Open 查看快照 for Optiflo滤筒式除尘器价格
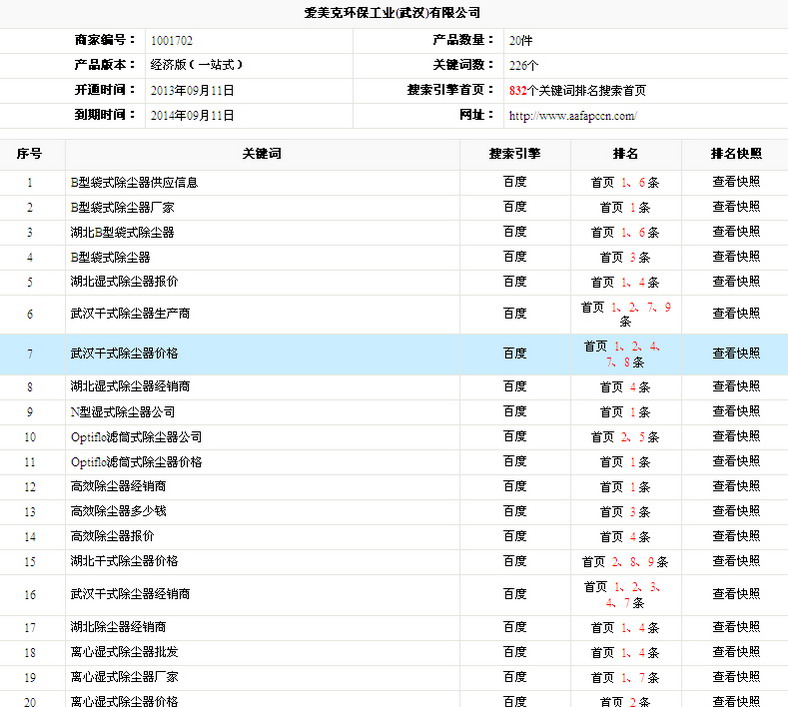The height and width of the screenshot is (707, 788). [736, 462]
